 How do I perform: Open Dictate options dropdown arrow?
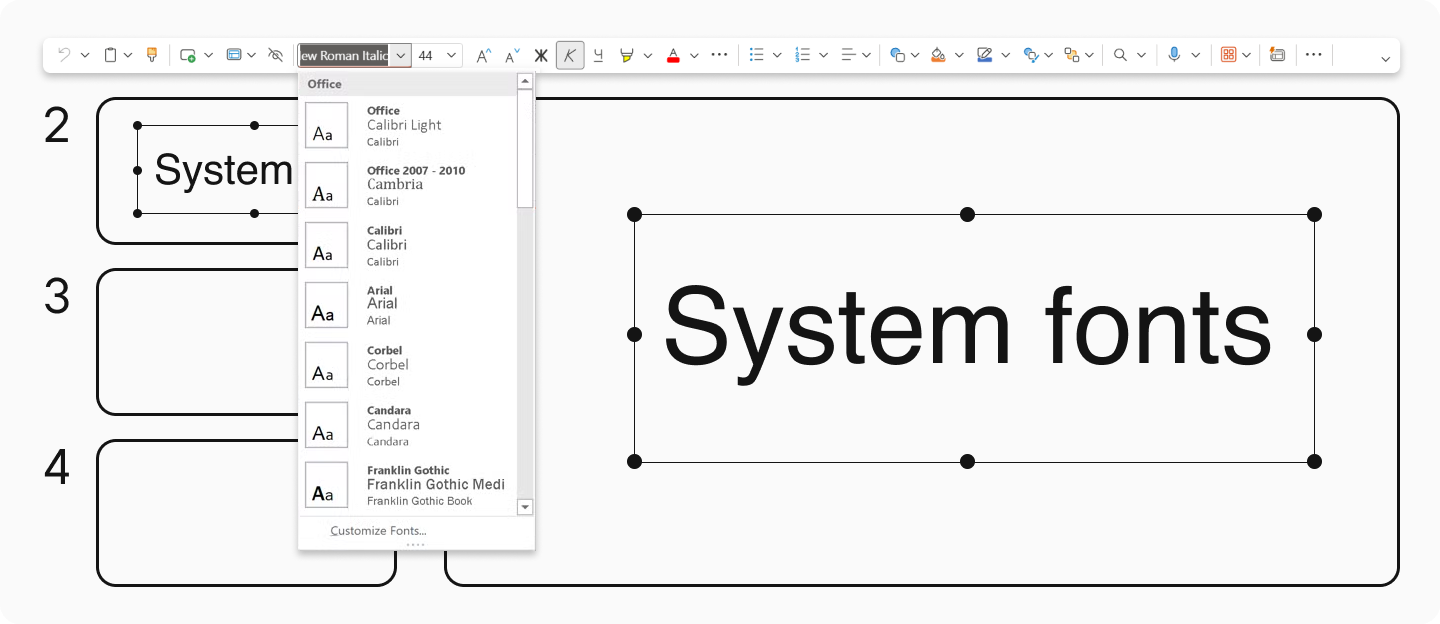(x=1195, y=55)
